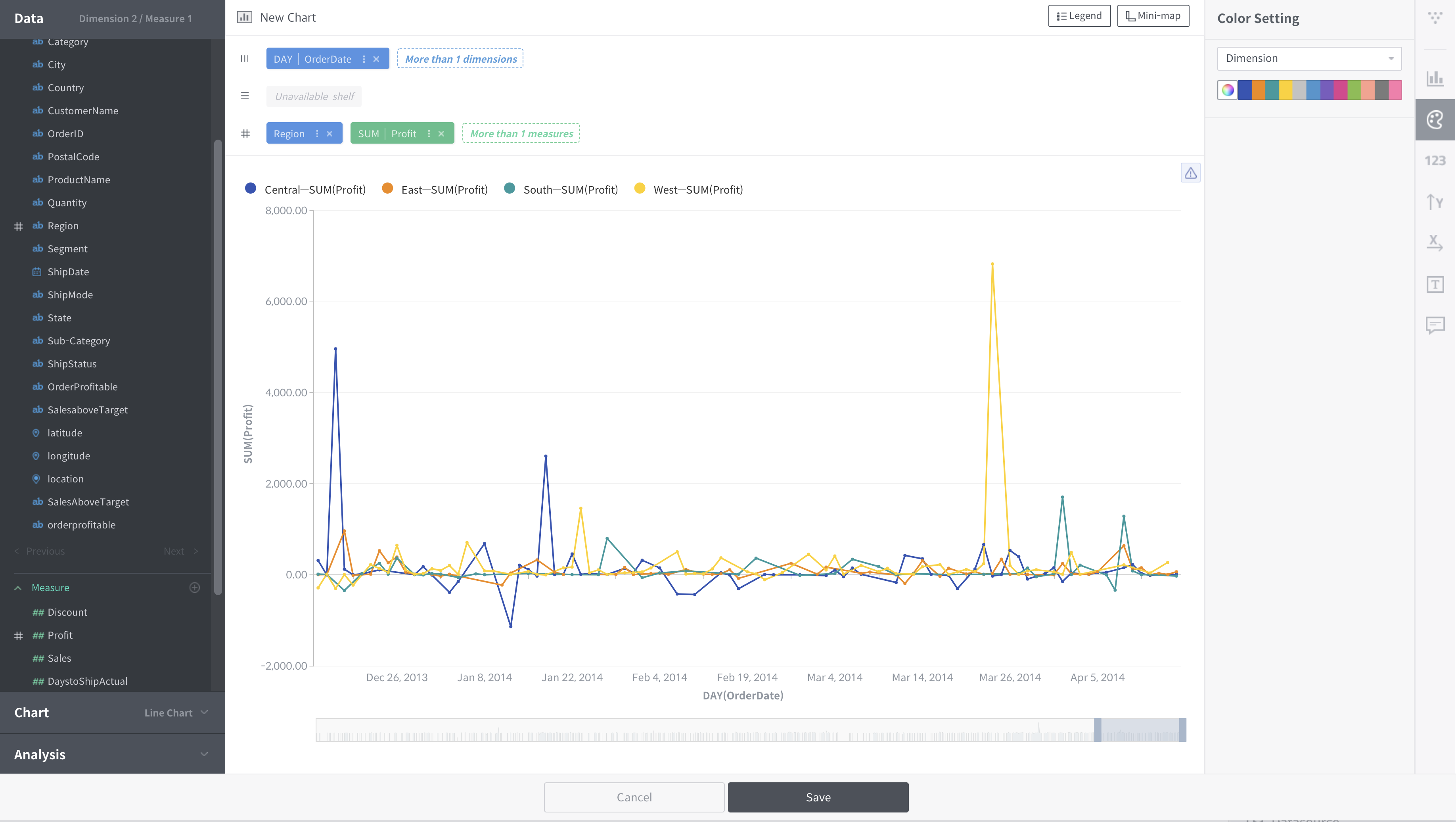Open the Color Setting palette icon
The image size is (1456, 822).
[x=1435, y=119]
